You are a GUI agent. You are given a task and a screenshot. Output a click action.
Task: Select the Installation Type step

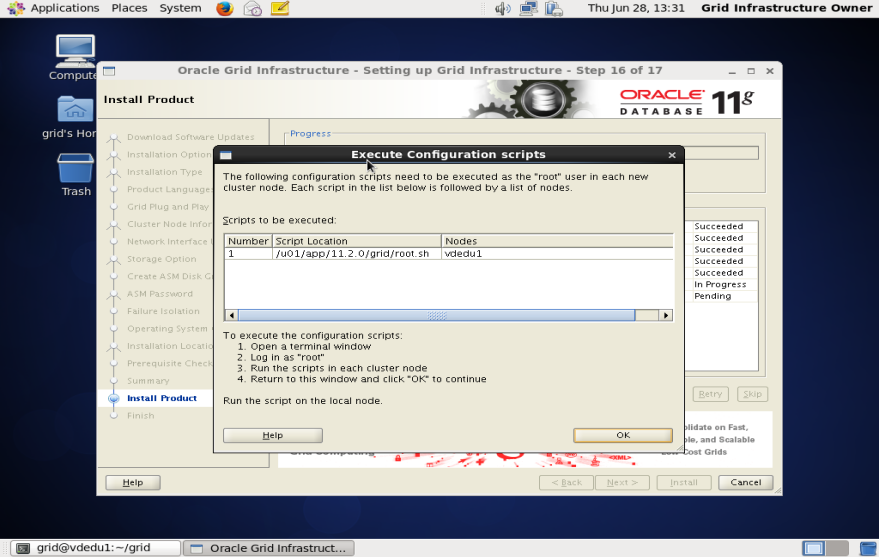coord(164,171)
